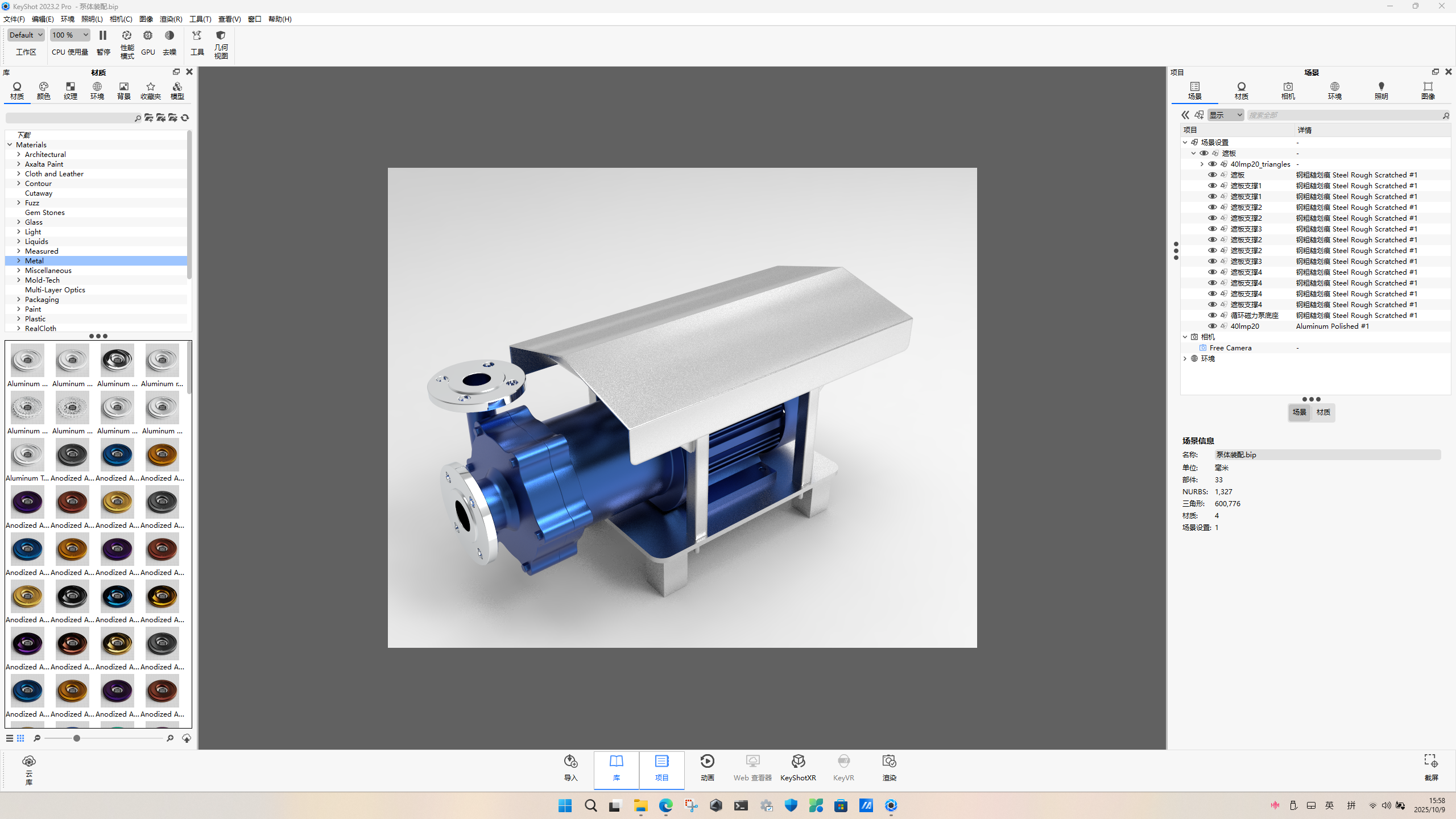Hide the 40lmp20_triangles group eye icon
1456x819 pixels.
click(1212, 164)
